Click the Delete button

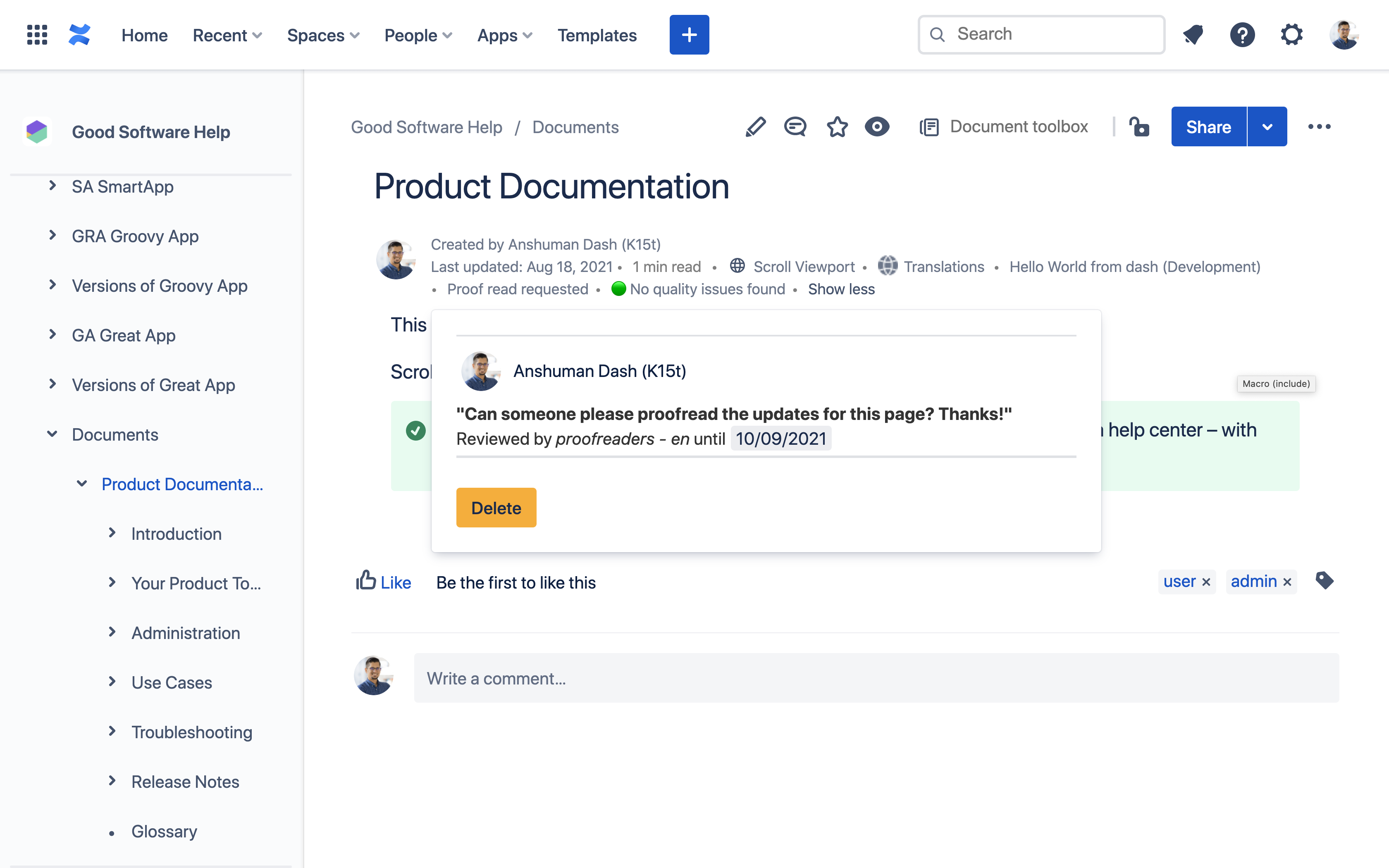(x=496, y=508)
